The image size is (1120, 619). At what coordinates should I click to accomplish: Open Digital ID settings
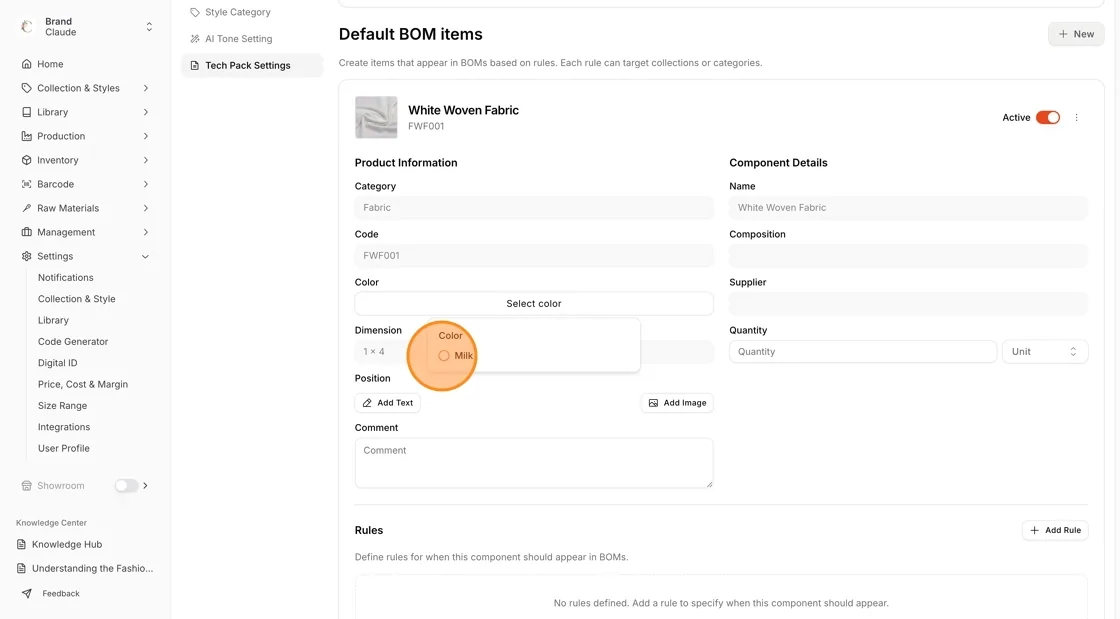pos(57,363)
